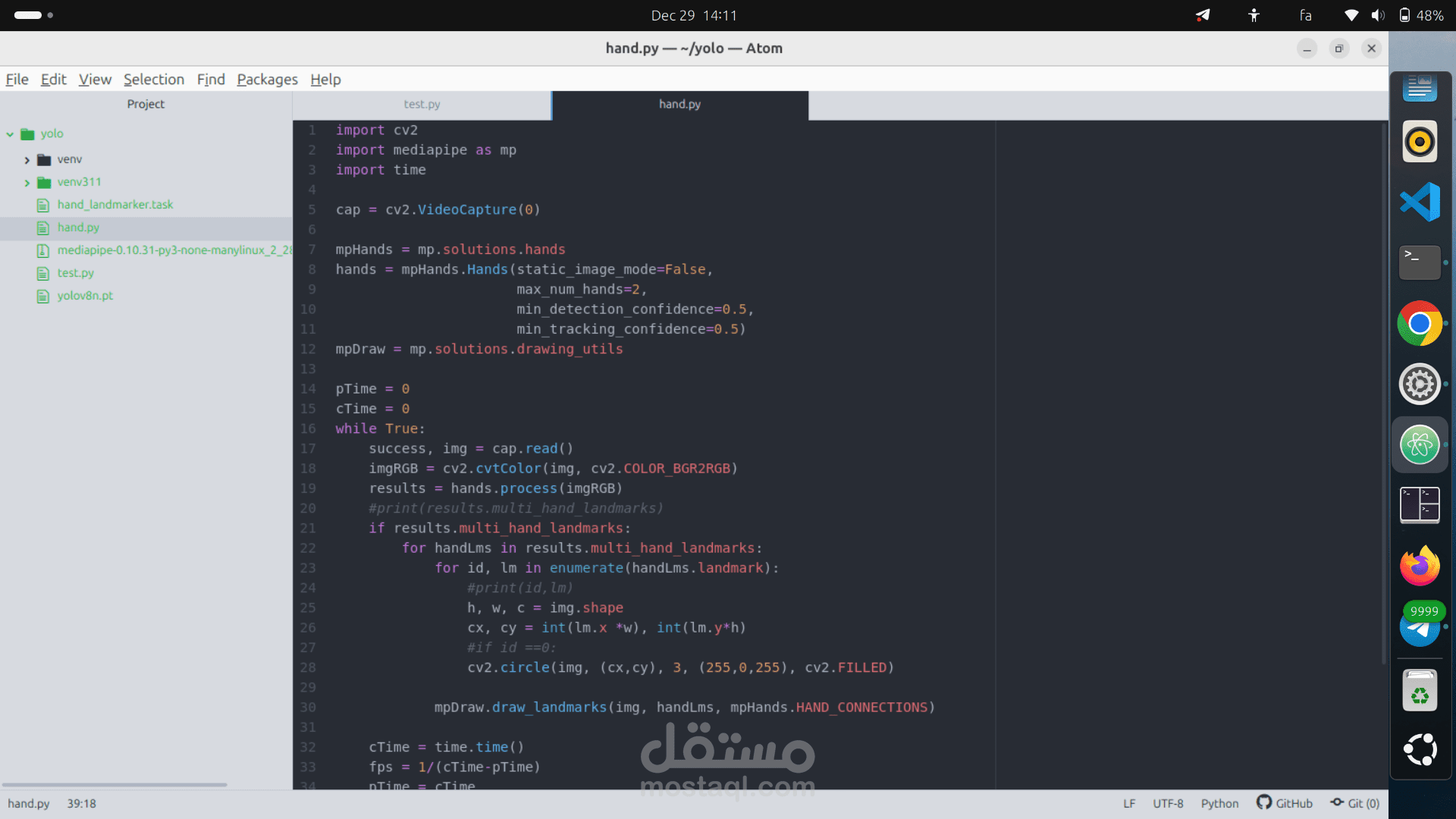Image resolution: width=1456 pixels, height=819 pixels.
Task: Open the system Settings gear in dock
Action: 1420,384
